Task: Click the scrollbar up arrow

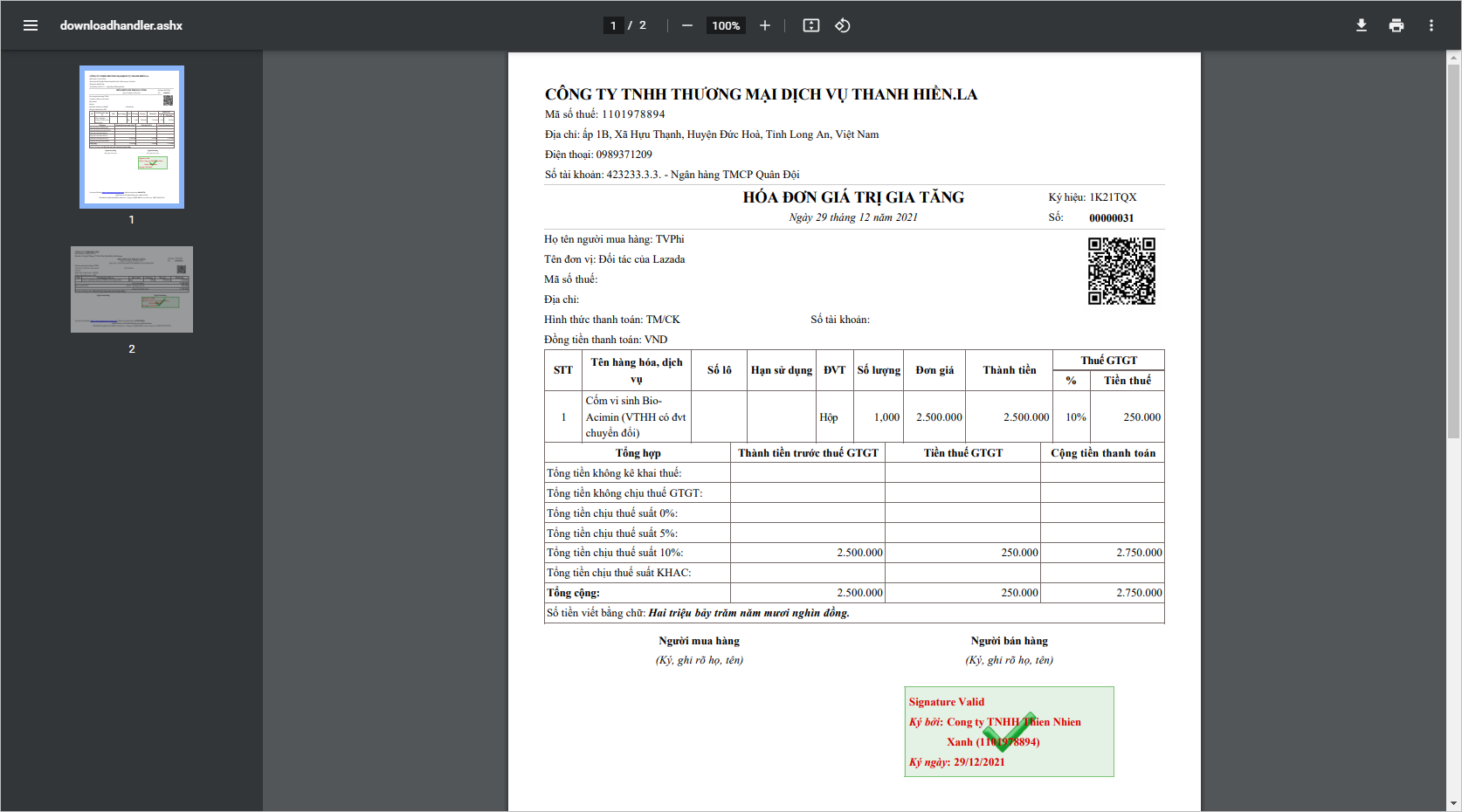Action: point(1454,58)
